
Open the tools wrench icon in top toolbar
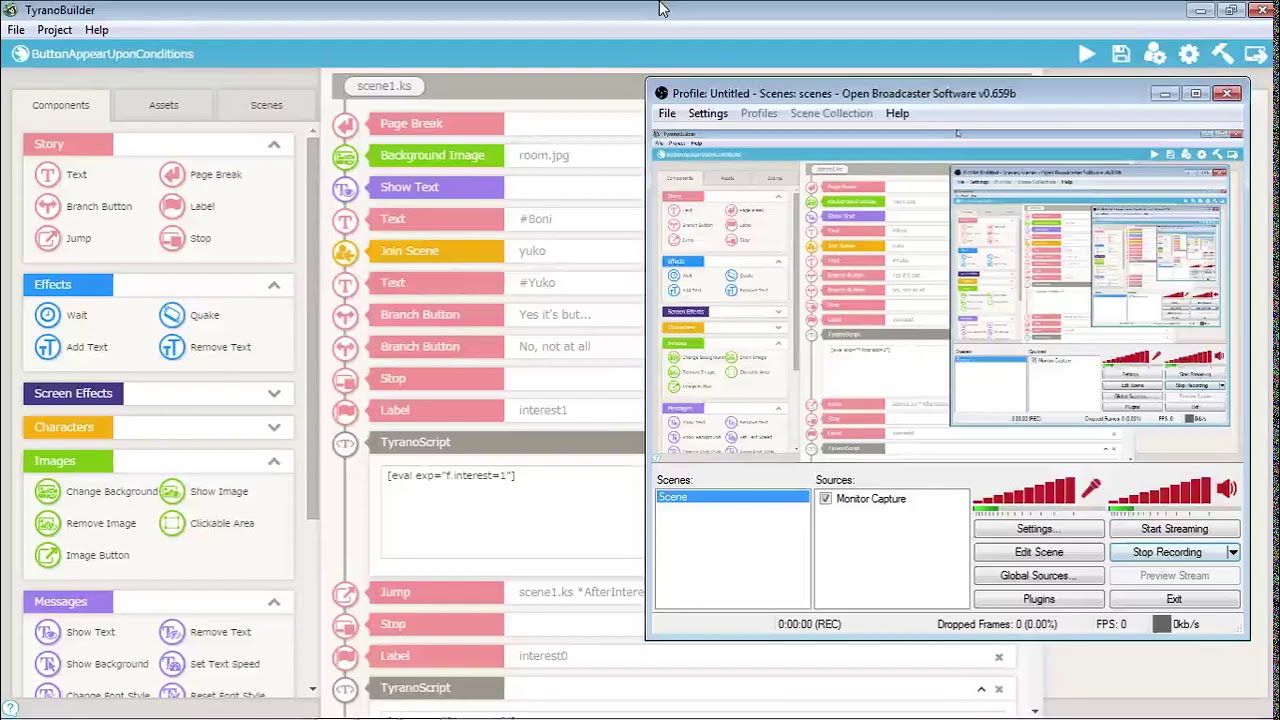[1222, 54]
